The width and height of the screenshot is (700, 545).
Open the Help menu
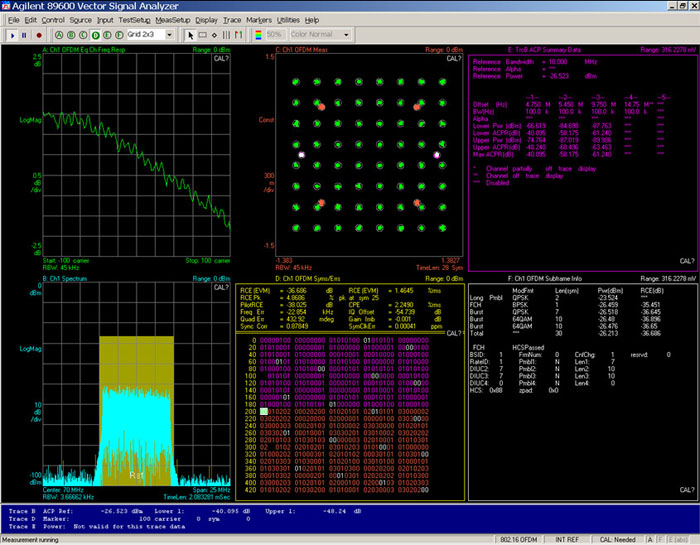click(312, 20)
